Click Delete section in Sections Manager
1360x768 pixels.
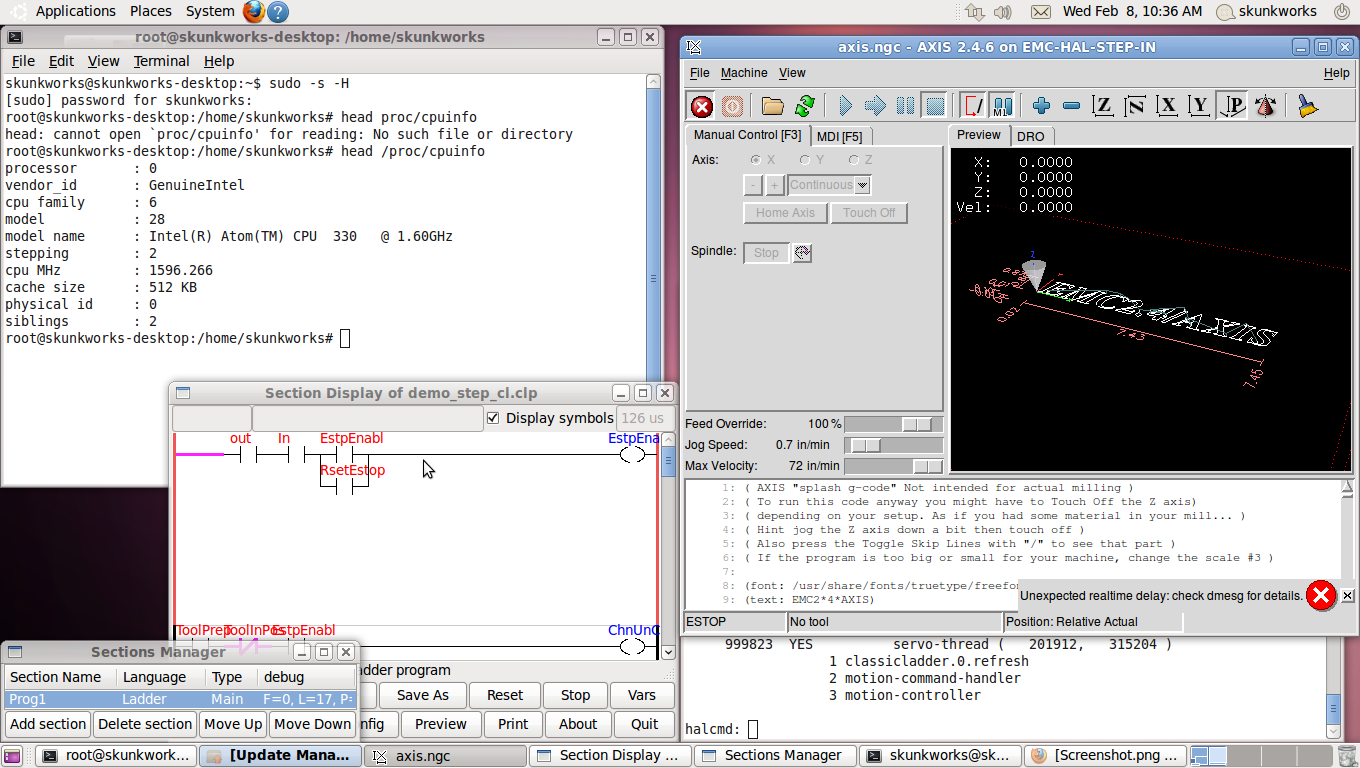pos(145,724)
